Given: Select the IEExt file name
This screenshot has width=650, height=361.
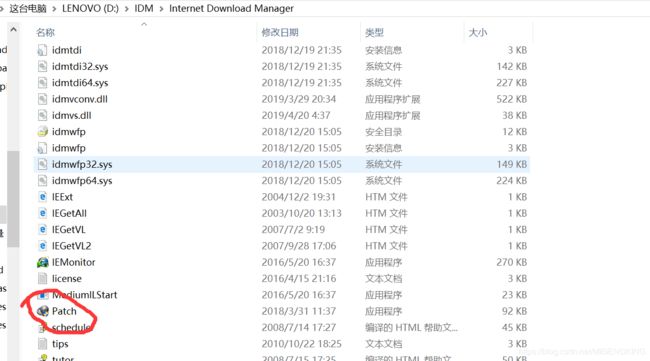Looking at the screenshot, I should [62, 197].
